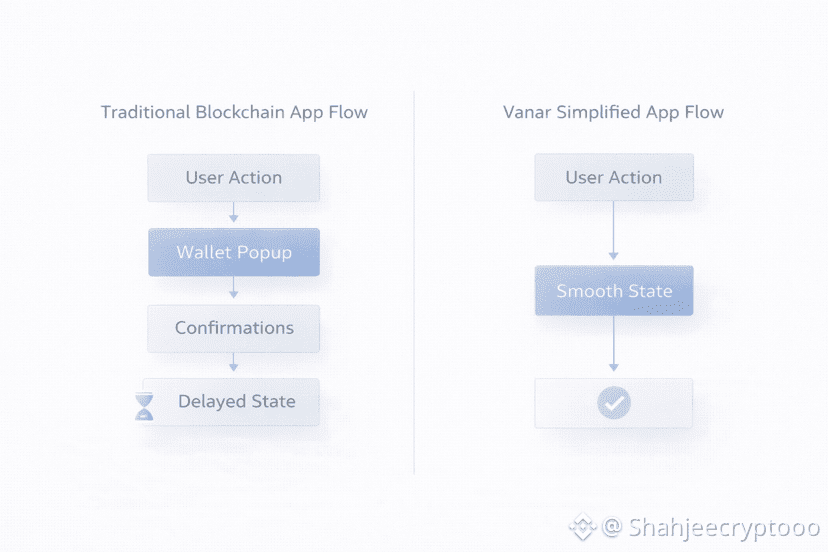Screen dimensions: 828x552
Task: Click User Action box in the Vanar flow
Action: tap(614, 178)
